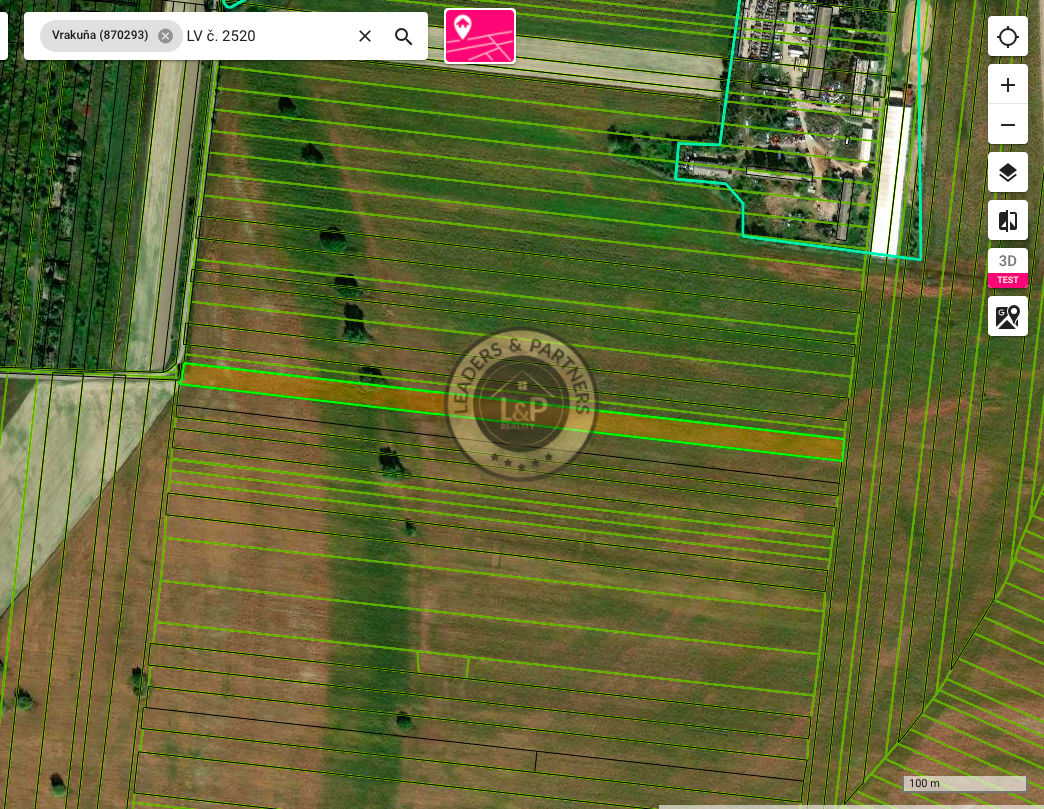
Task: Switch to 3D TEST view
Action: [1007, 268]
